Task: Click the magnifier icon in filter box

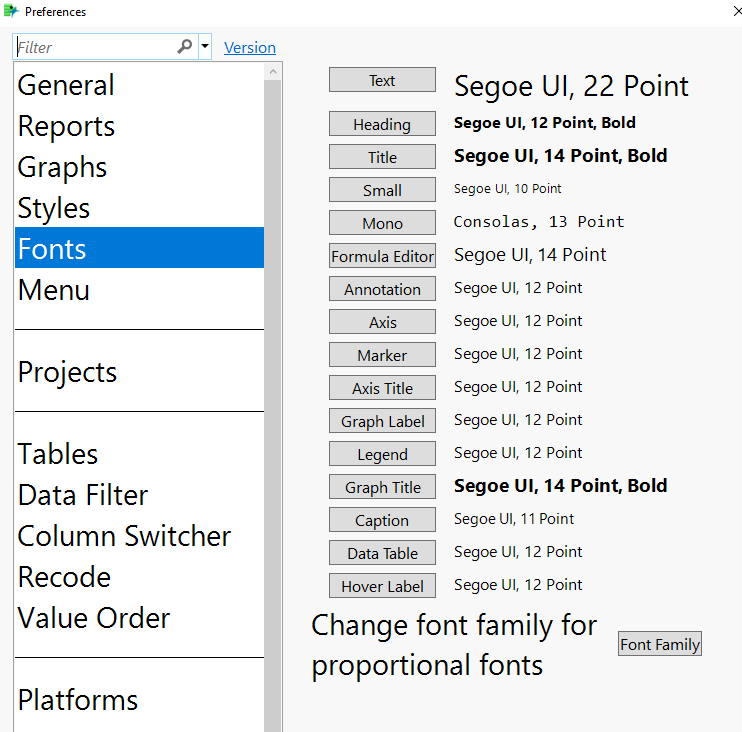Action: tap(185, 46)
